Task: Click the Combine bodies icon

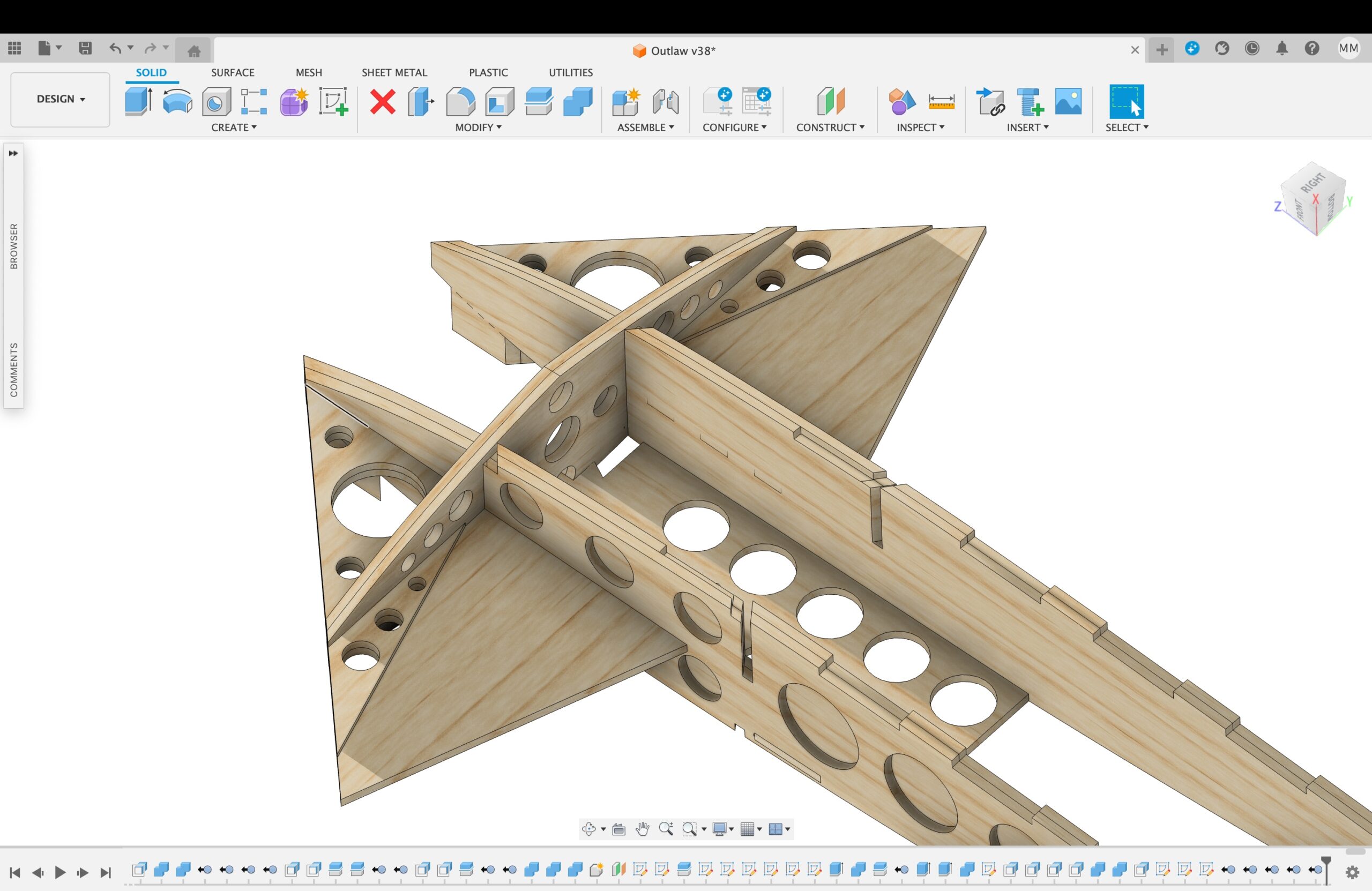Action: pyautogui.click(x=578, y=101)
